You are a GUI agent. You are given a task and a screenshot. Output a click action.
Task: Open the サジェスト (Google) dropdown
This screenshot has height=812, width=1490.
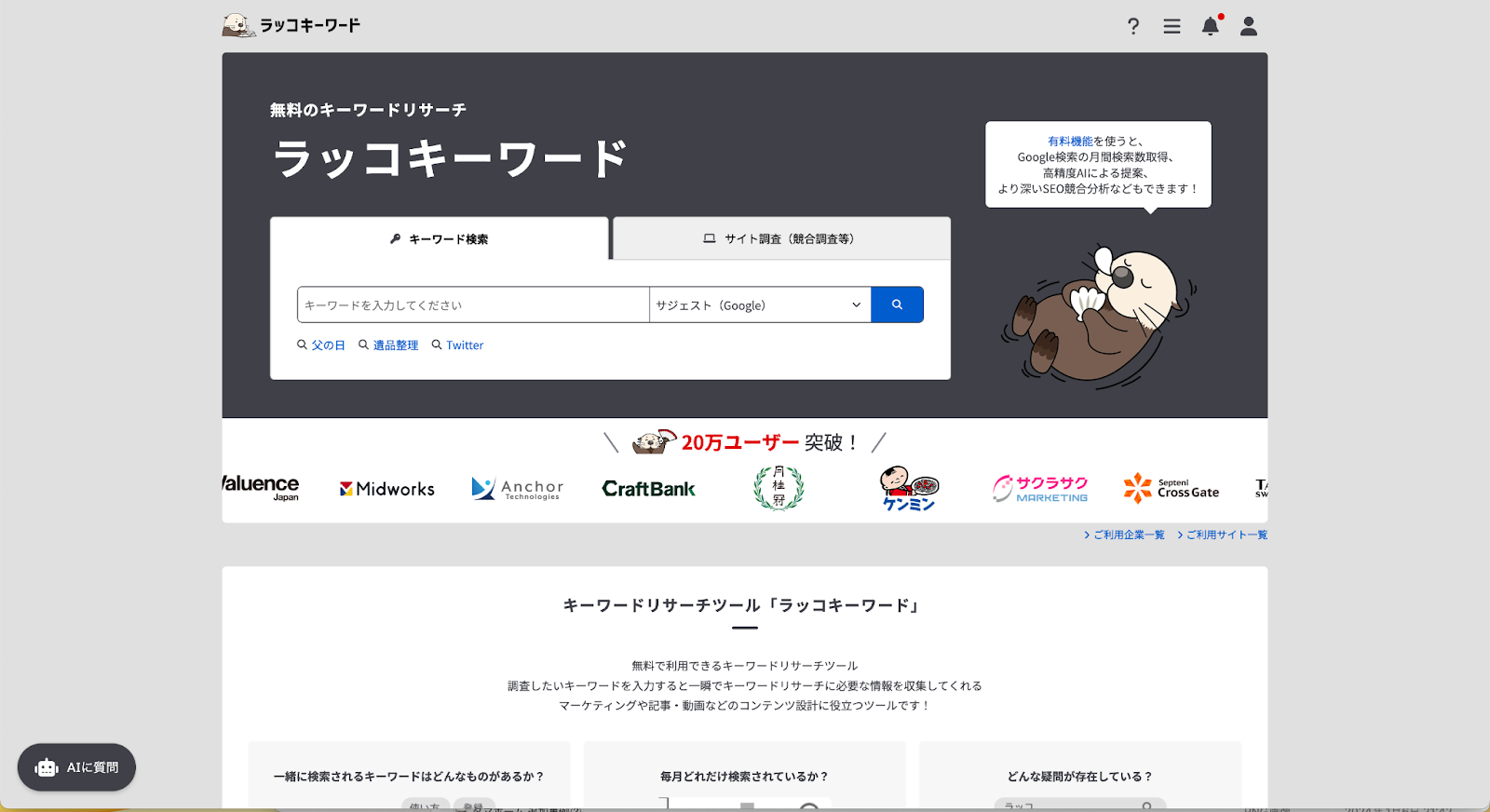760,304
